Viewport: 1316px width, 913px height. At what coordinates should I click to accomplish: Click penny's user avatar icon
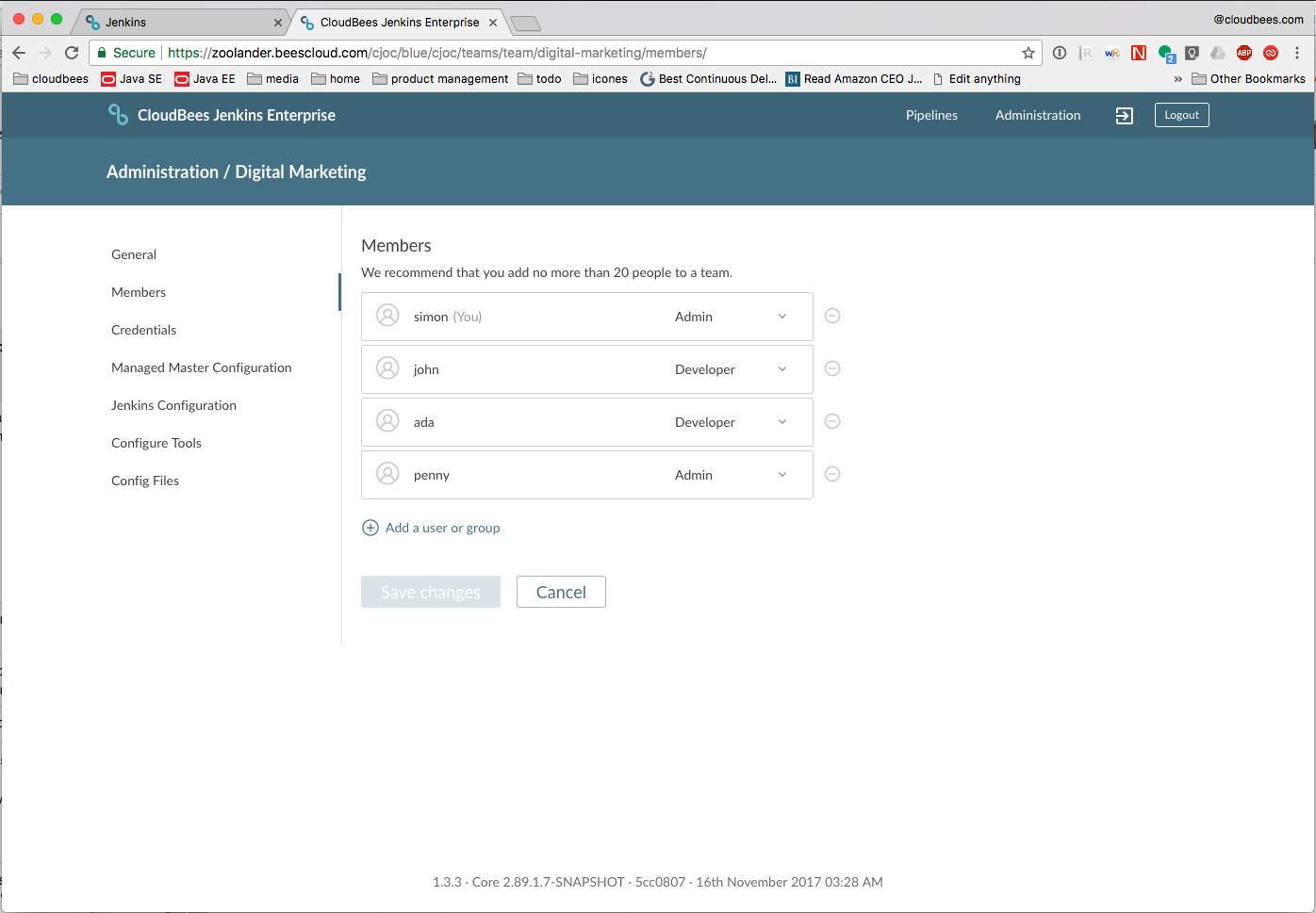pyautogui.click(x=387, y=474)
